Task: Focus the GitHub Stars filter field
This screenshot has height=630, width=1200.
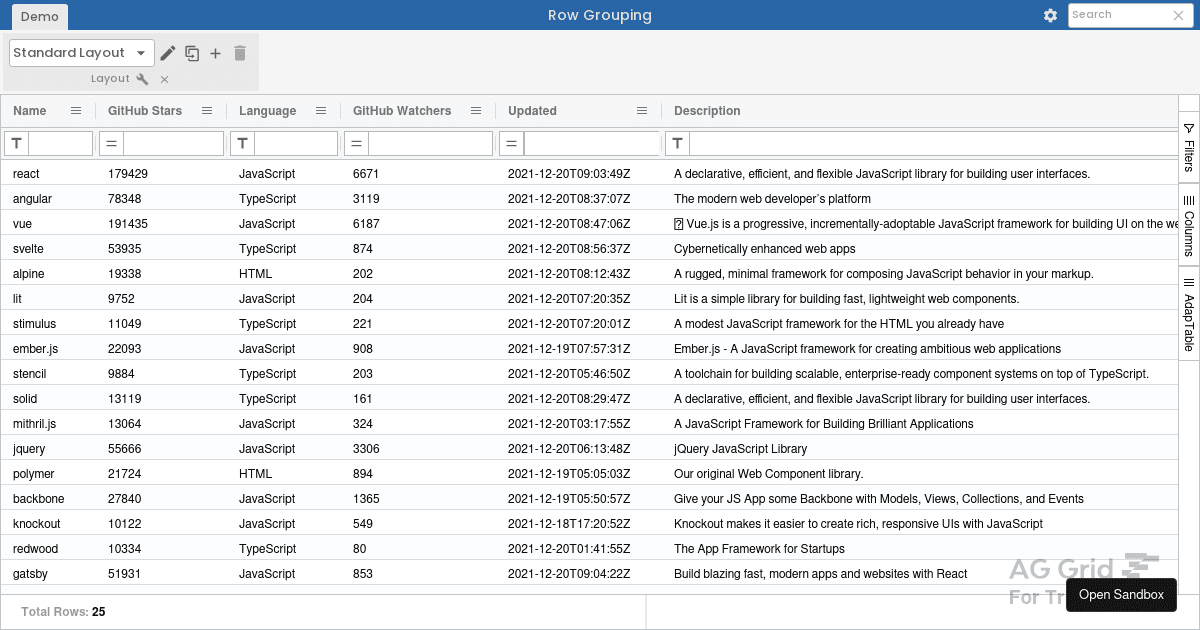Action: 174,144
